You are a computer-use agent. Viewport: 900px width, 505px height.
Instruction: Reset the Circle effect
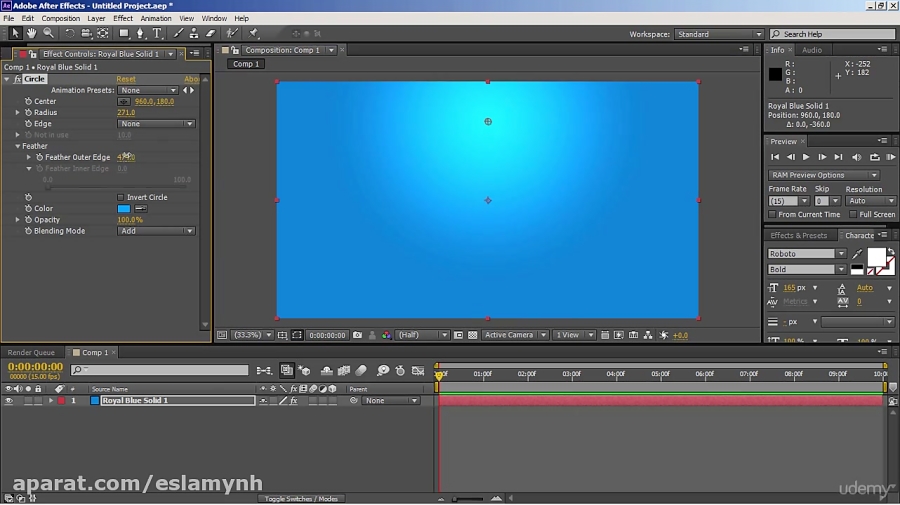126,79
